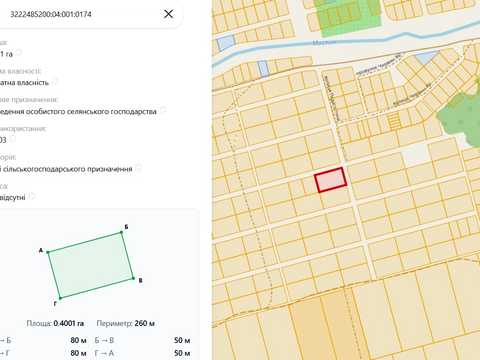Click the 'Площа: 0.4001 га' text

pyautogui.click(x=55, y=323)
